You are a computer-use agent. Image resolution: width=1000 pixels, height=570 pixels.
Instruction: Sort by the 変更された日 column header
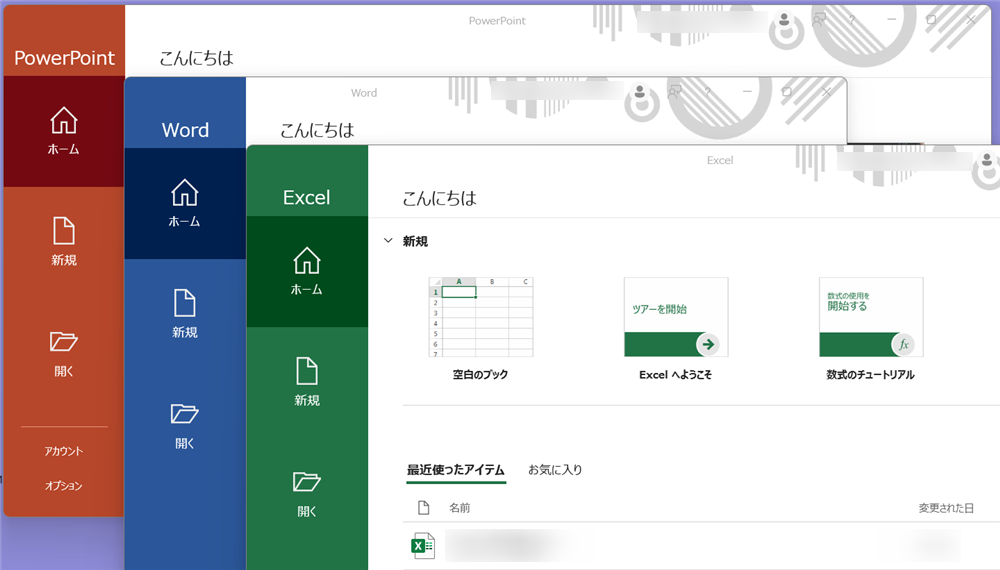(x=946, y=508)
